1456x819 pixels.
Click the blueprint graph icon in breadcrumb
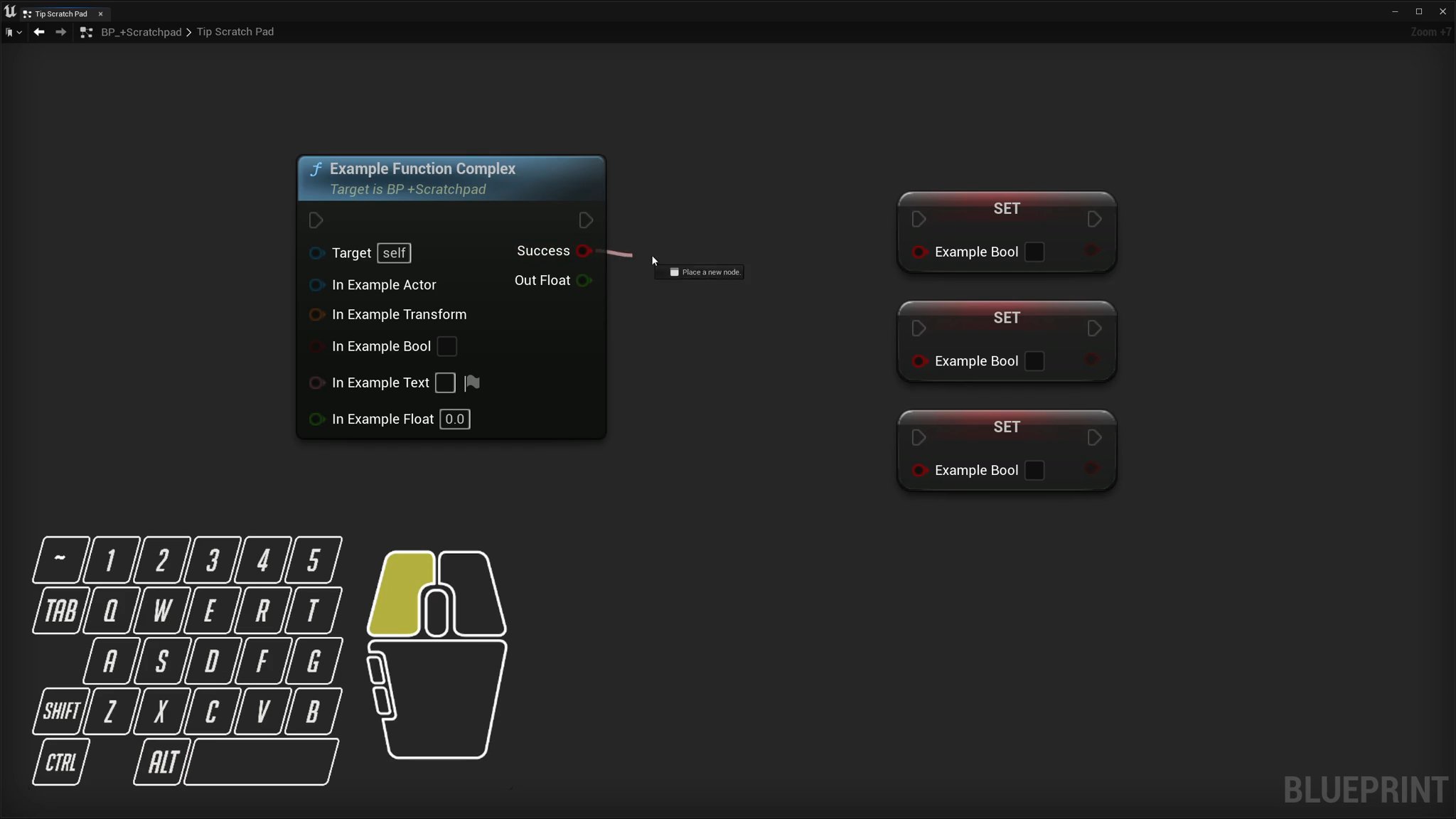click(x=86, y=32)
